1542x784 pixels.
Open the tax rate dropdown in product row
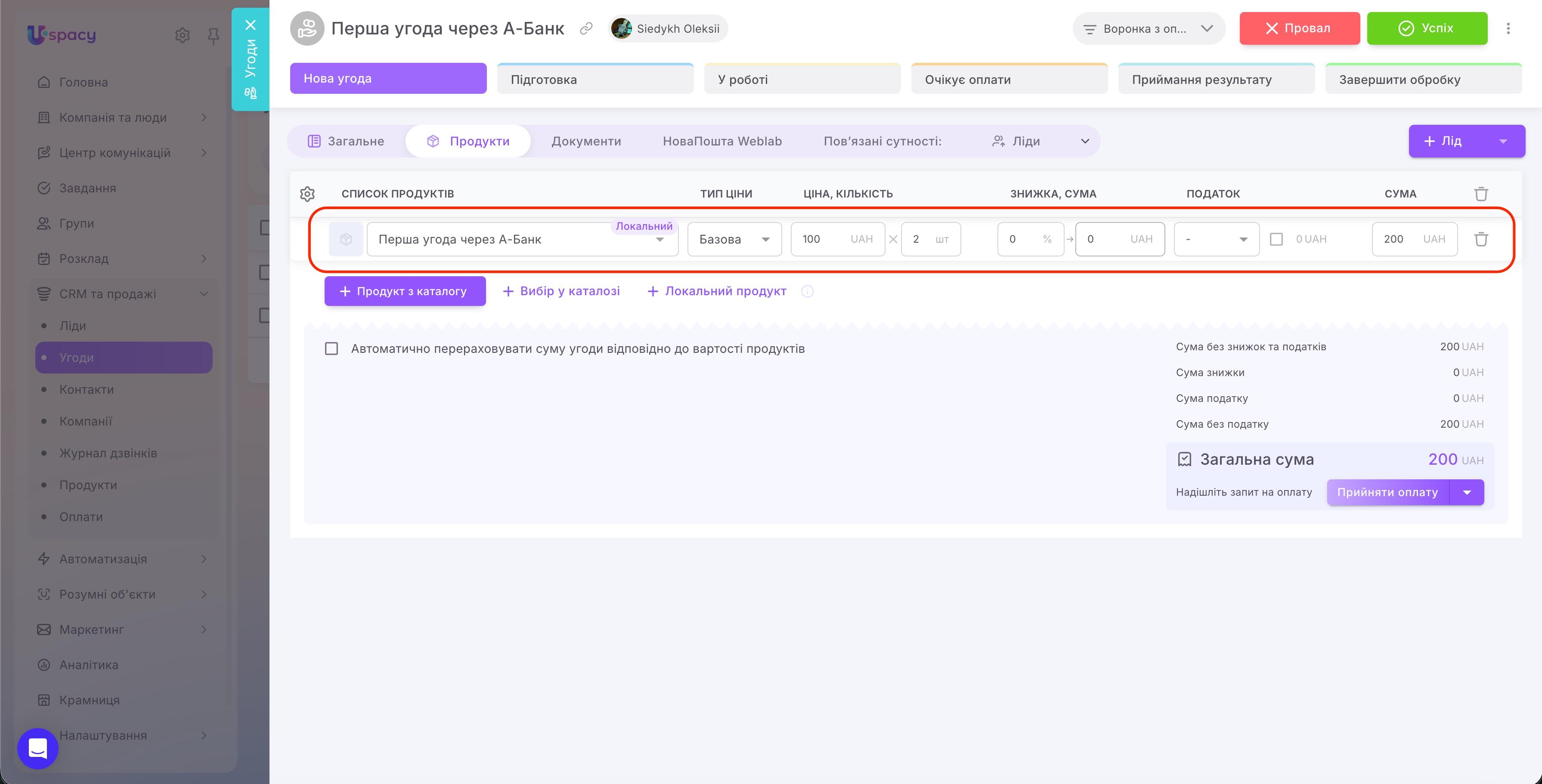click(1217, 239)
